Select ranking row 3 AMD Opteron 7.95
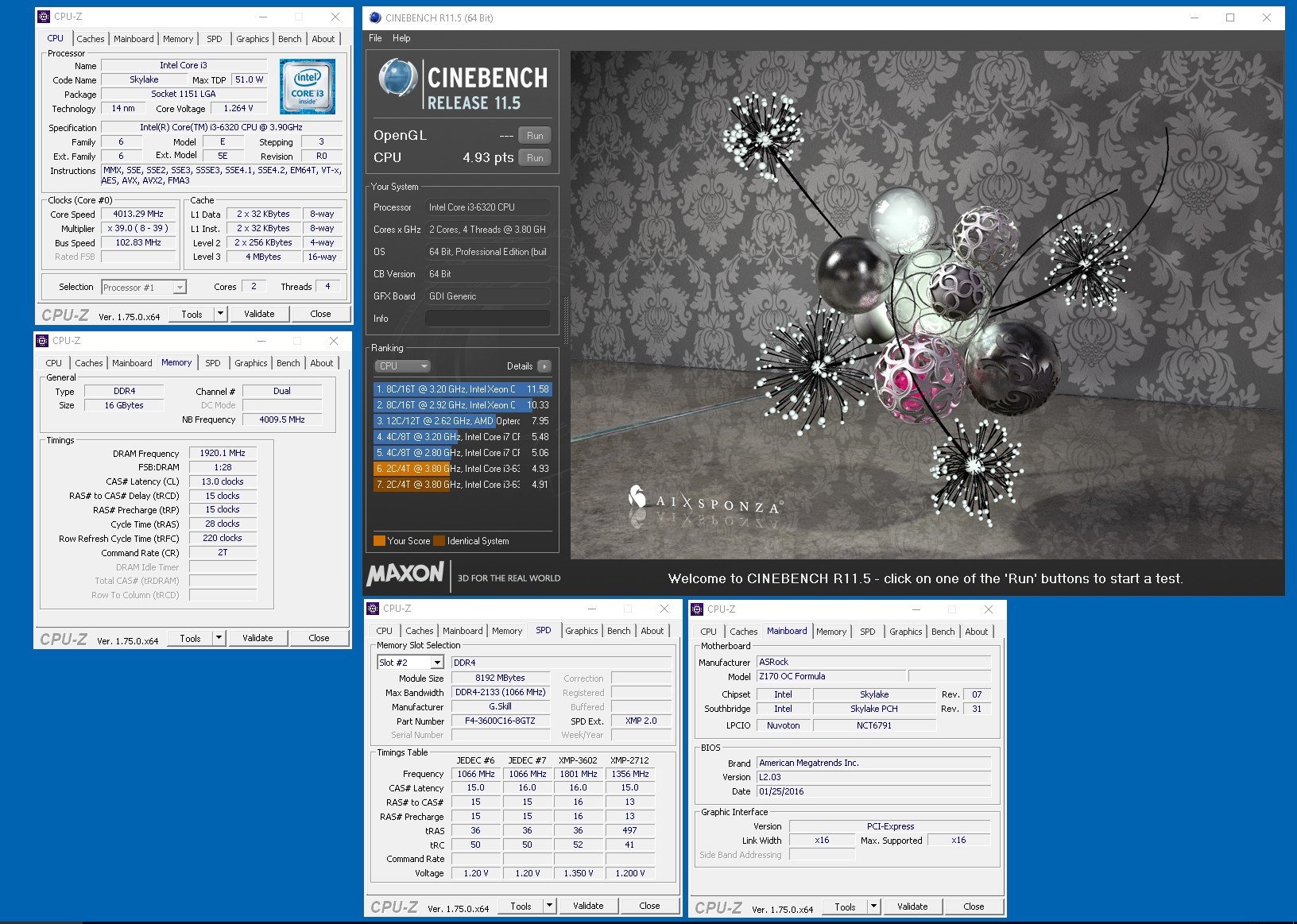 click(463, 421)
